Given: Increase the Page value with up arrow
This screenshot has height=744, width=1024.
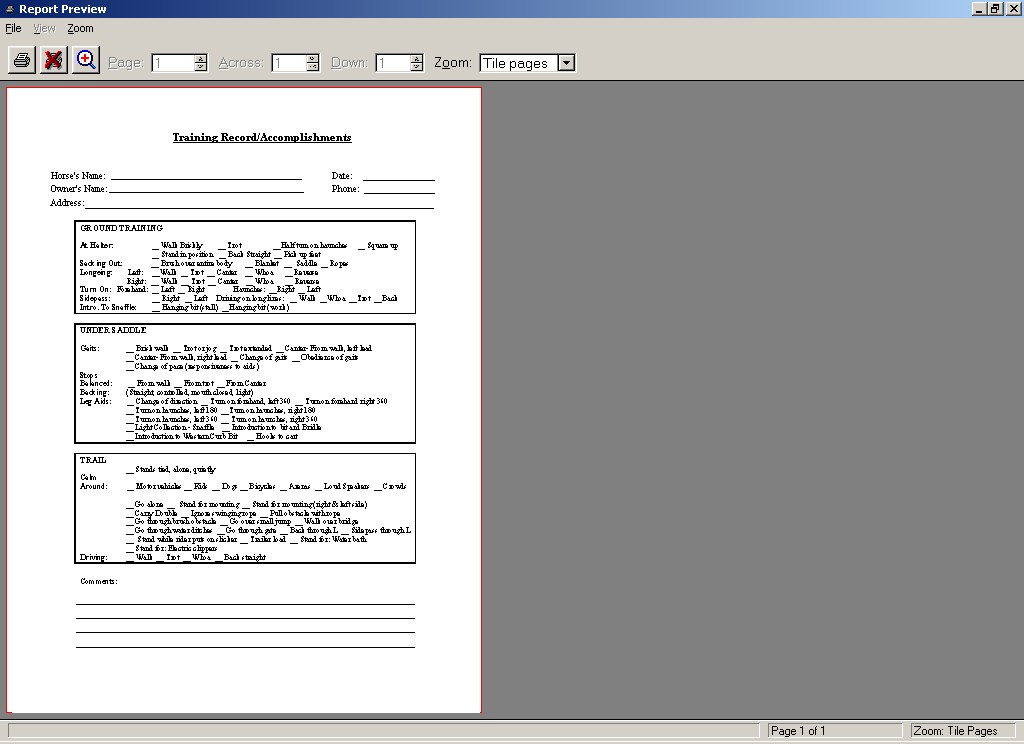Looking at the screenshot, I should point(201,58).
